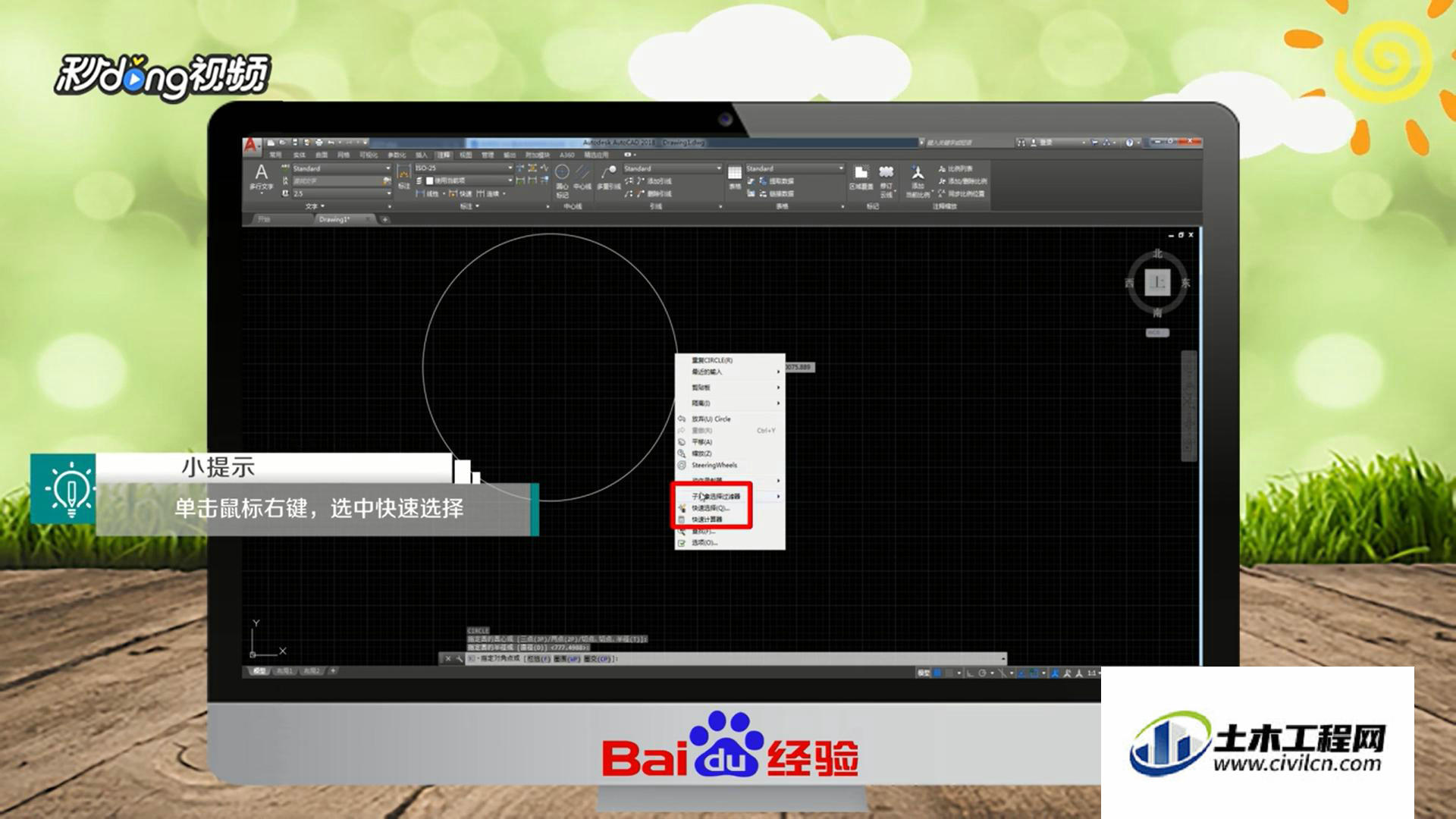Select the 多行文字 (Multiline Text) tool
The image size is (1456, 819).
[262, 177]
